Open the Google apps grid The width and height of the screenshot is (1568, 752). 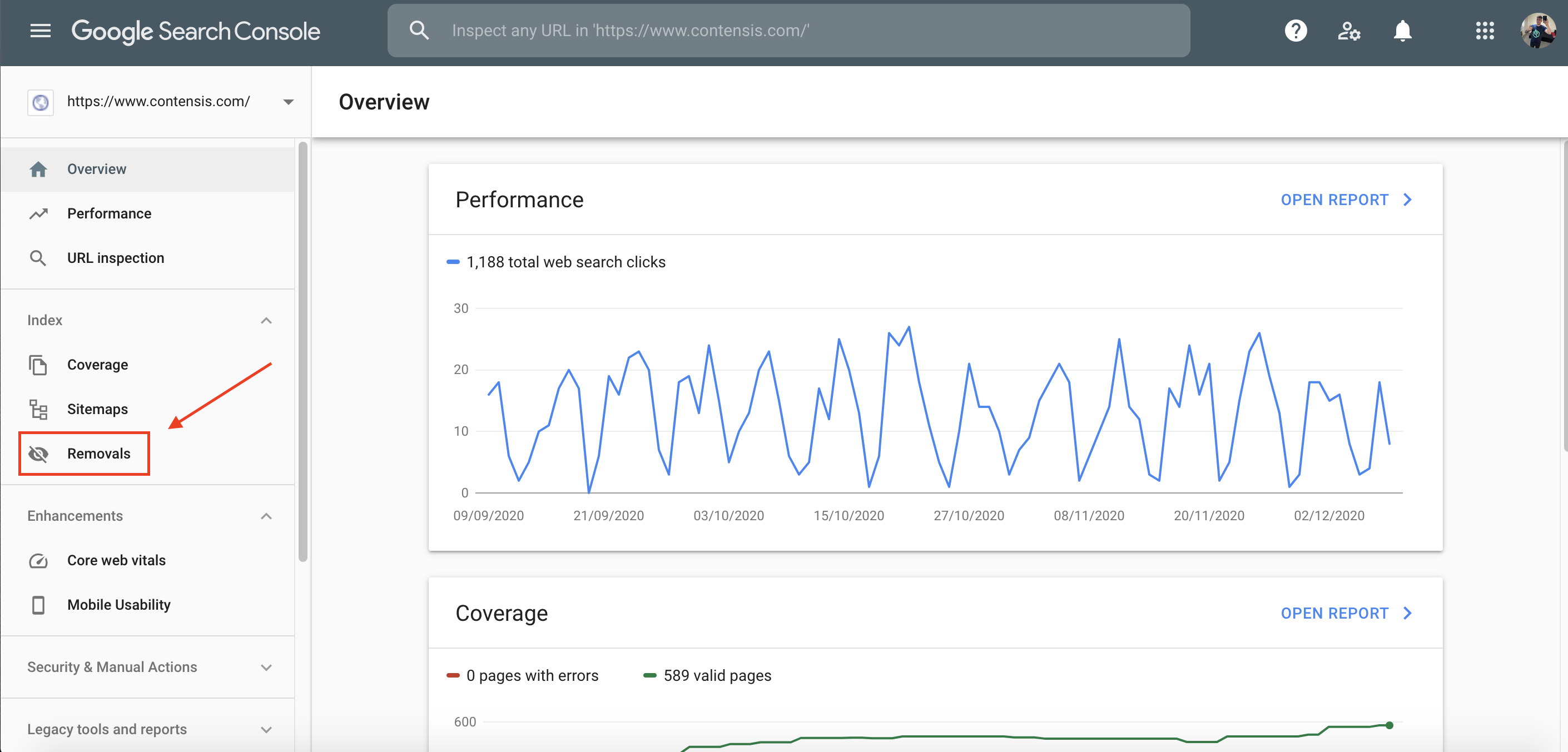(x=1485, y=31)
